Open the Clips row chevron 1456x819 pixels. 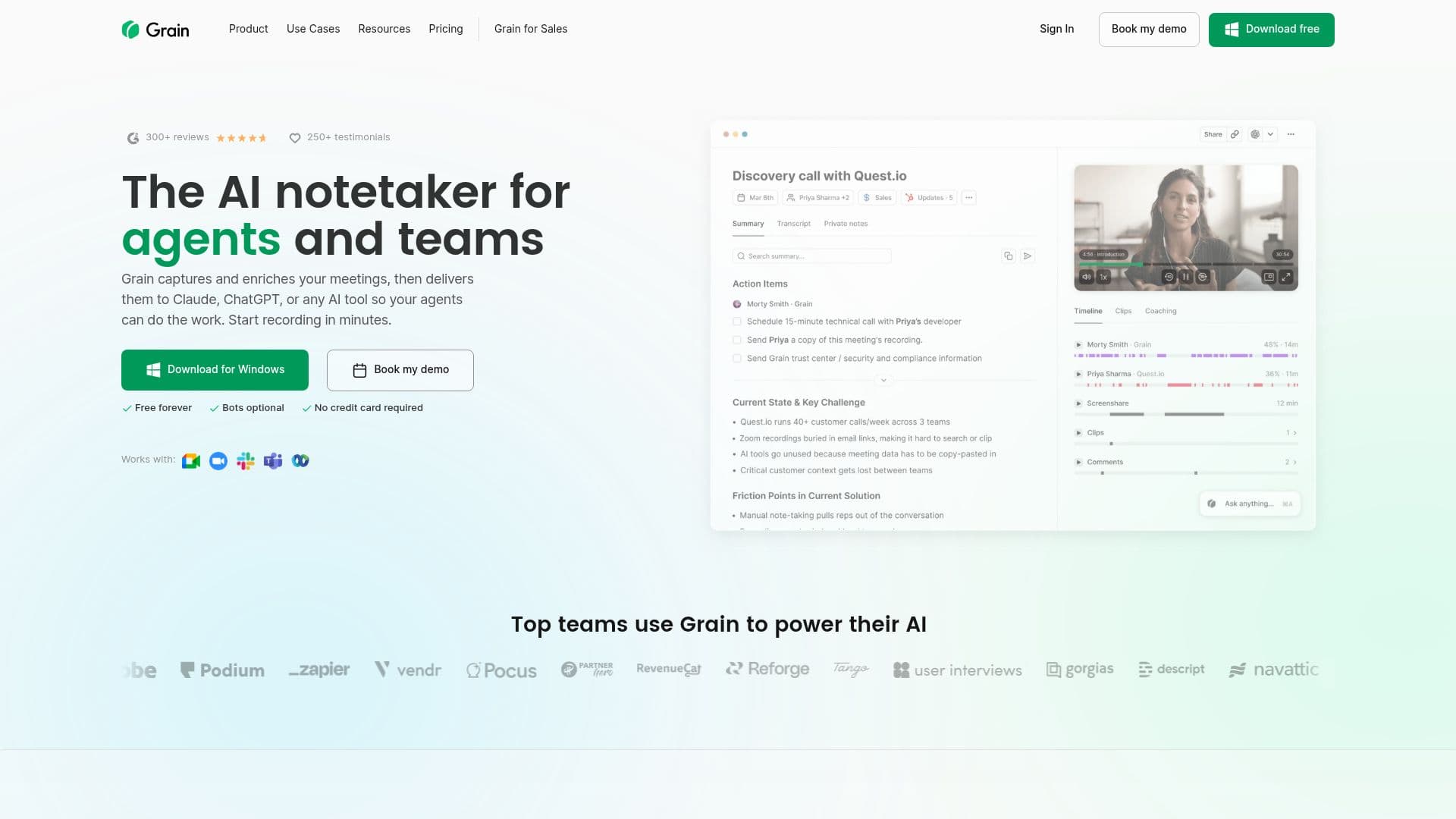tap(1294, 433)
